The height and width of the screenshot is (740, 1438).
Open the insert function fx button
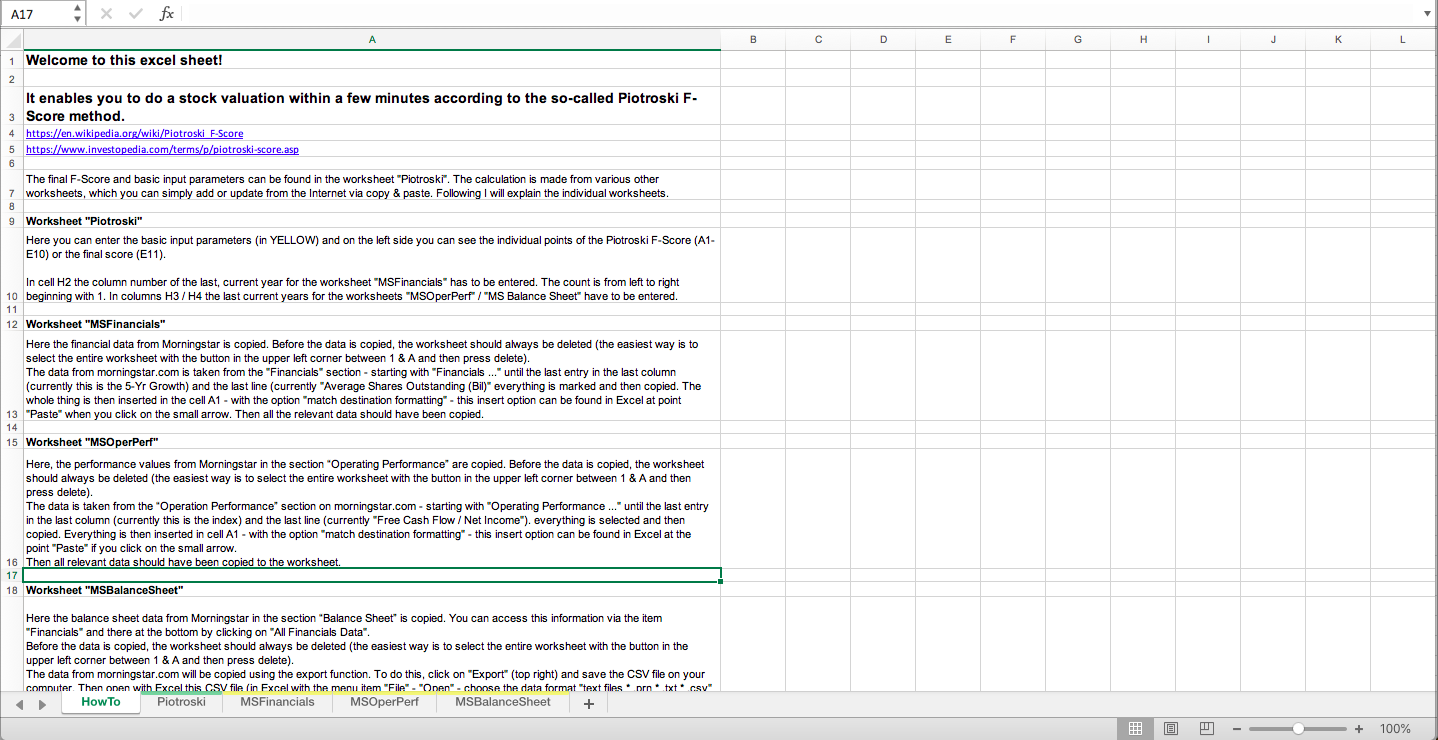click(167, 14)
